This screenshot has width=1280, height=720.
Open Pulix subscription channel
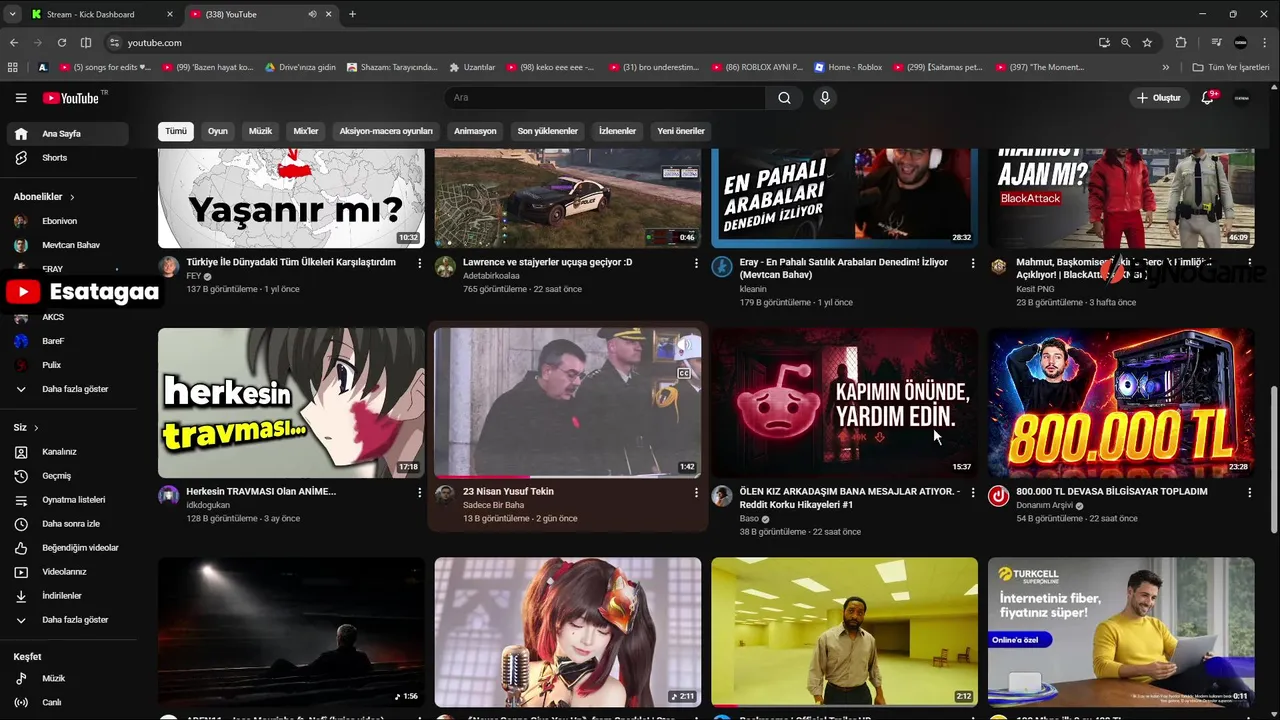(x=67, y=365)
